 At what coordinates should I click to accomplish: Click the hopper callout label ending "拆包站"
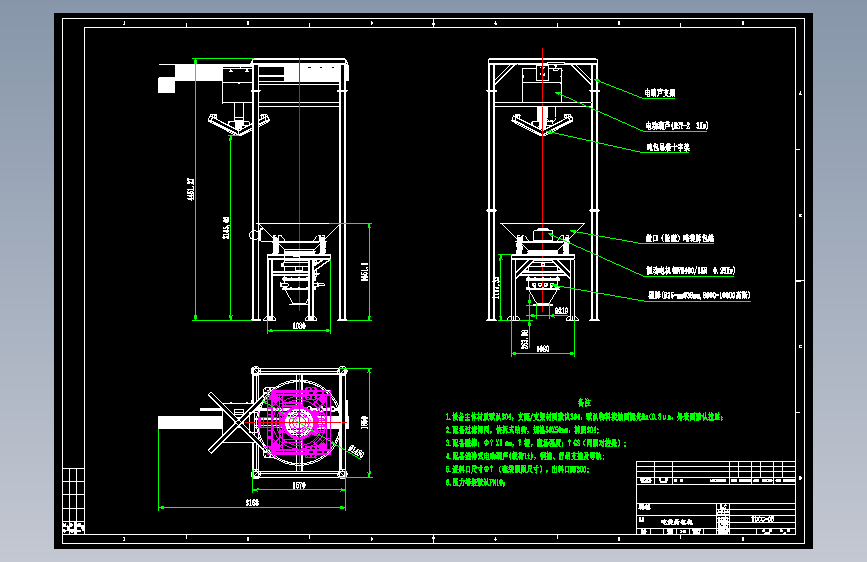click(680, 238)
